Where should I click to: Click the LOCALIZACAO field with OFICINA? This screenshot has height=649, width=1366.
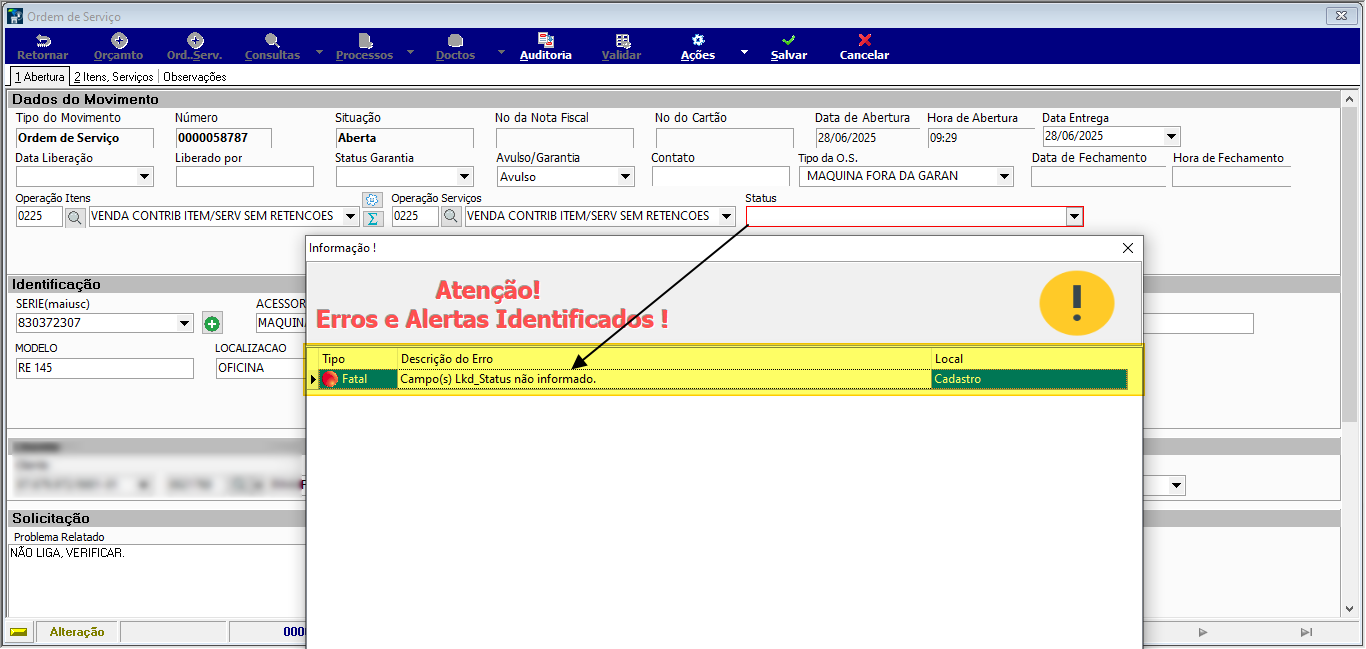pyautogui.click(x=260, y=368)
